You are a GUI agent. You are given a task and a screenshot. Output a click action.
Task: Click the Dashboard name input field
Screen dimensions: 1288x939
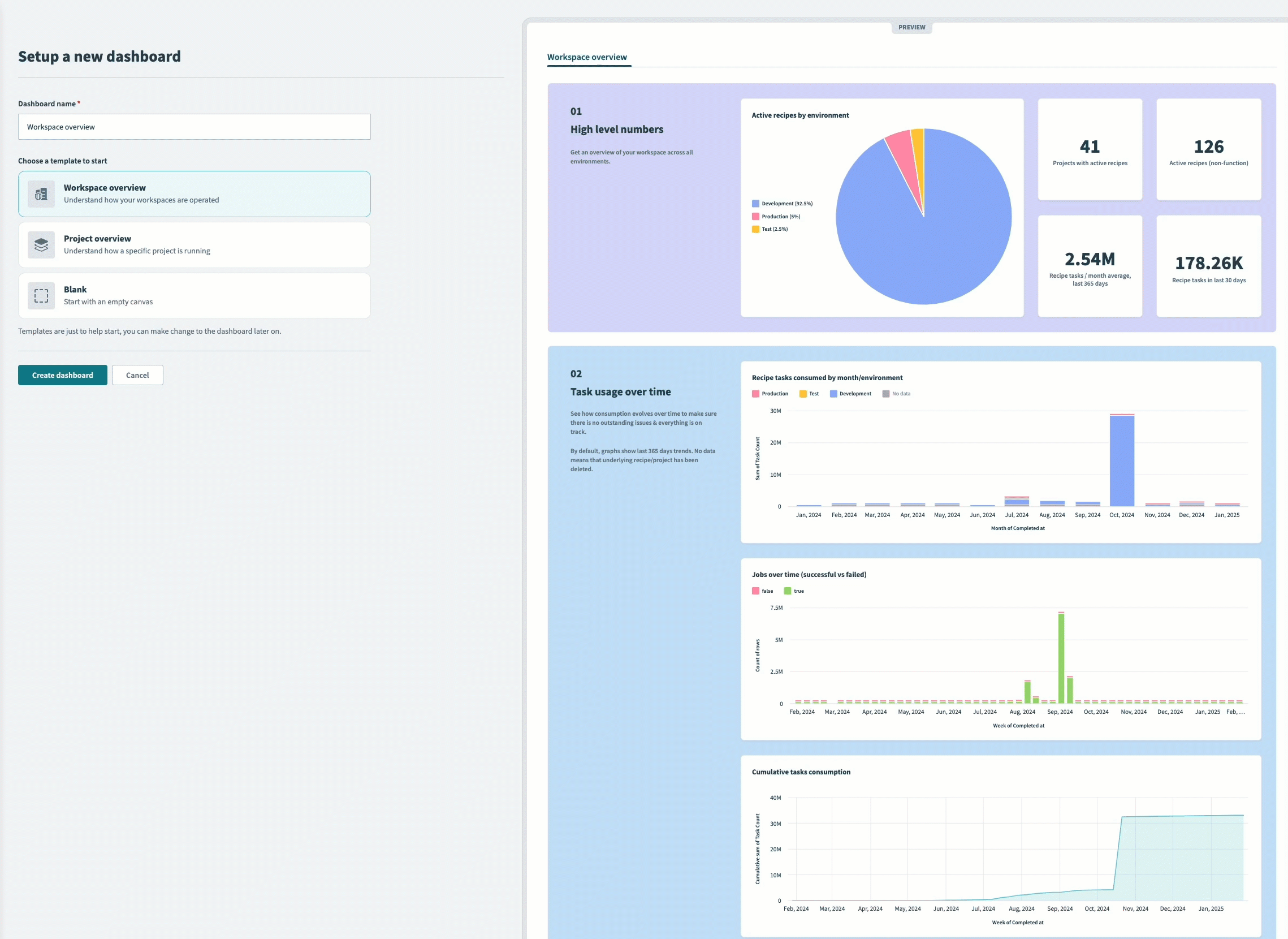click(x=194, y=126)
